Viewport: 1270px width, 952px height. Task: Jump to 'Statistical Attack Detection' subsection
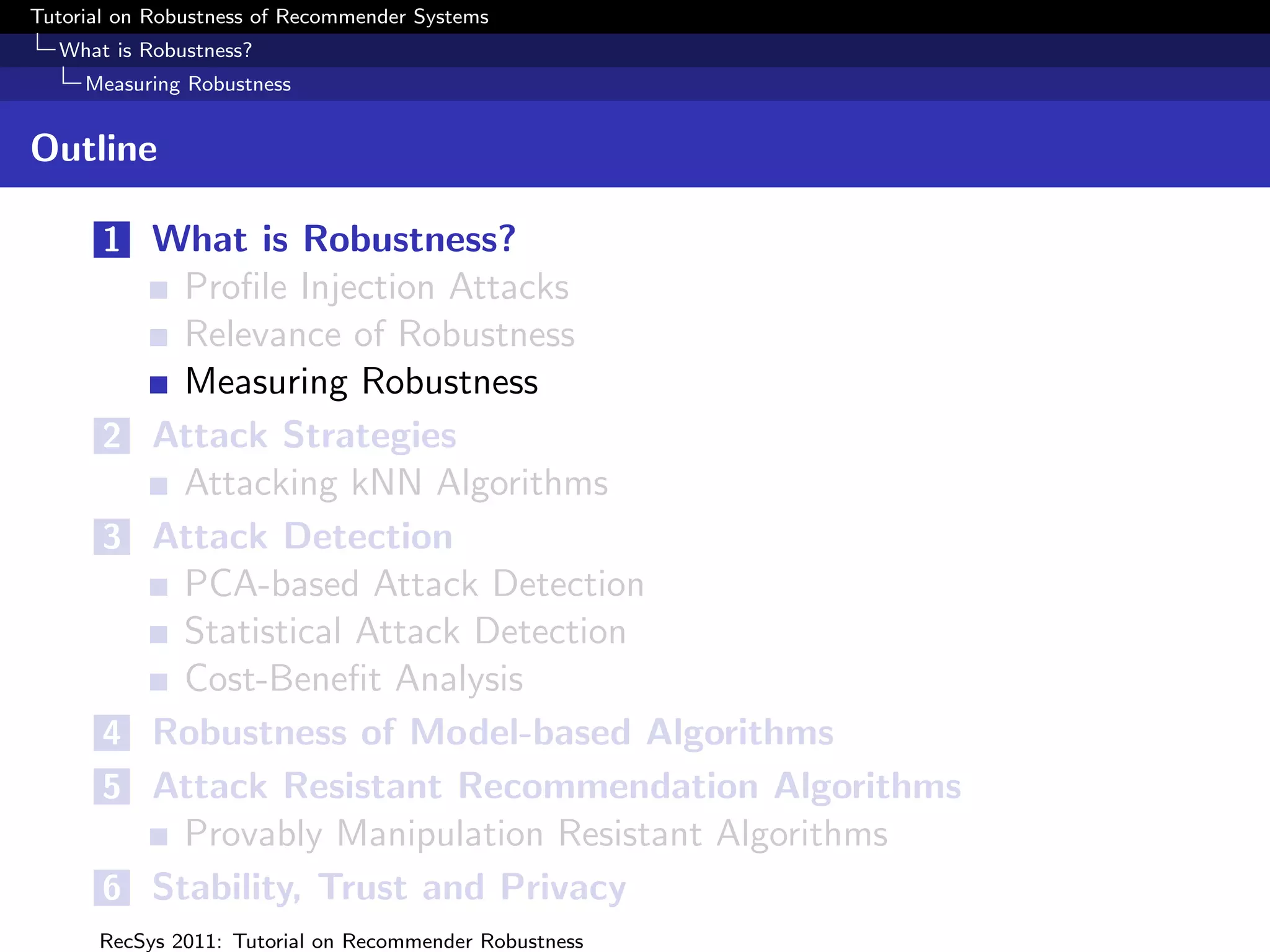point(406,632)
